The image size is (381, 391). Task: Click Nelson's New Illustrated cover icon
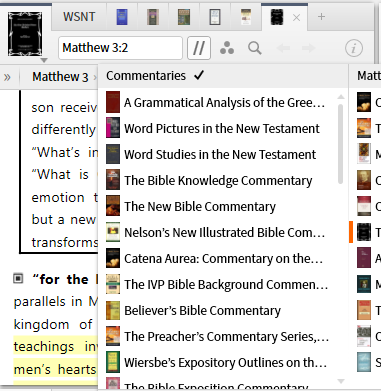[x=113, y=232]
